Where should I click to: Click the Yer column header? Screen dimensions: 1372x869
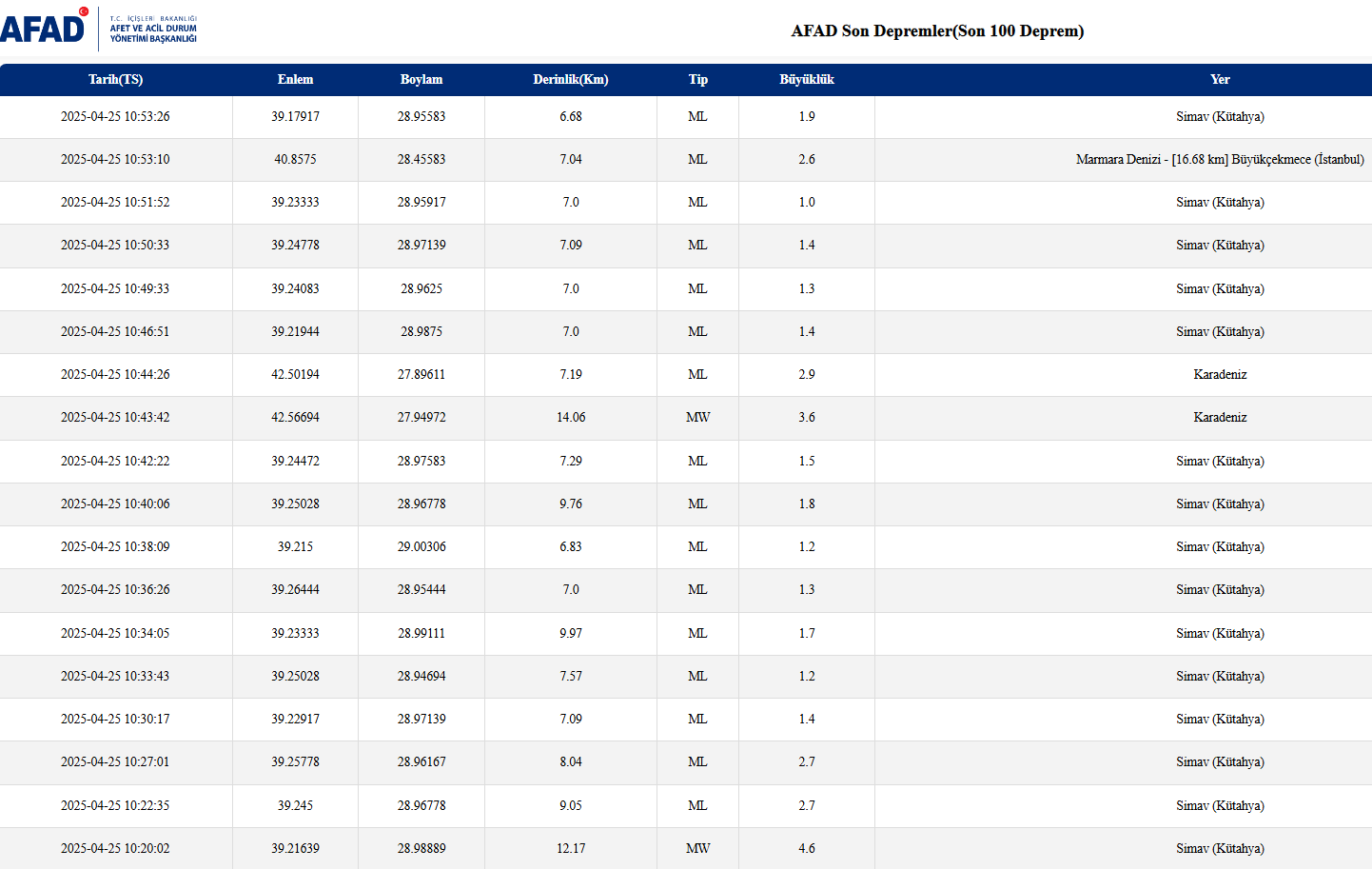[x=1220, y=79]
